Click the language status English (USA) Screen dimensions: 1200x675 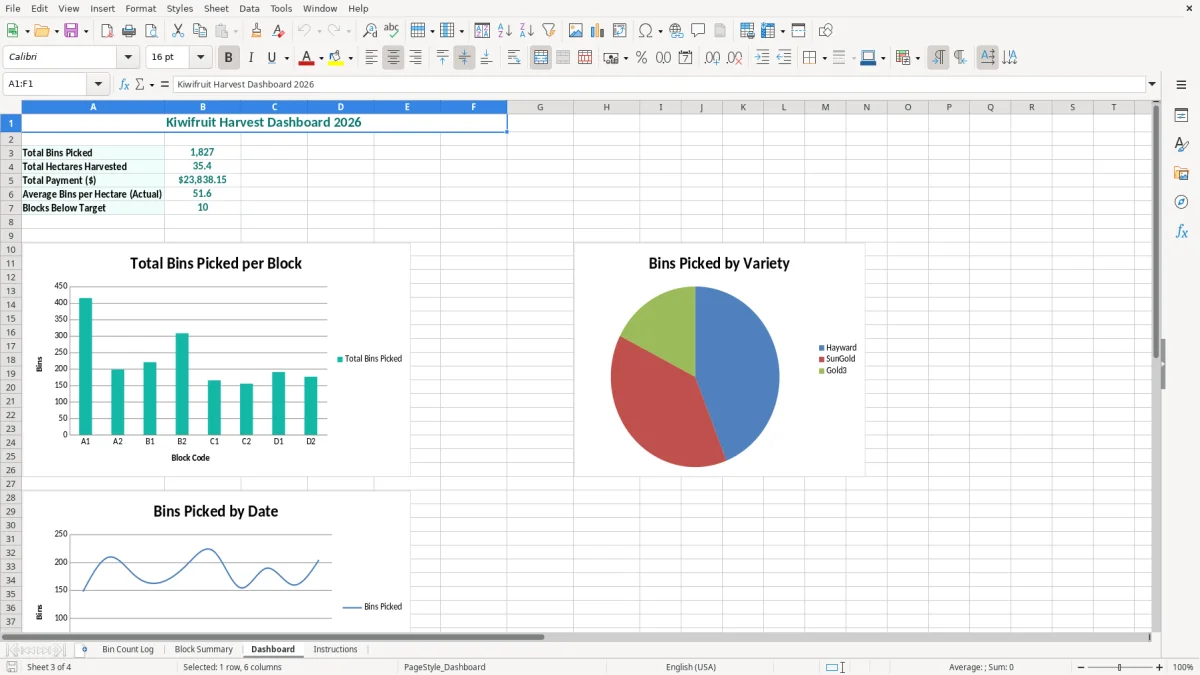point(691,667)
